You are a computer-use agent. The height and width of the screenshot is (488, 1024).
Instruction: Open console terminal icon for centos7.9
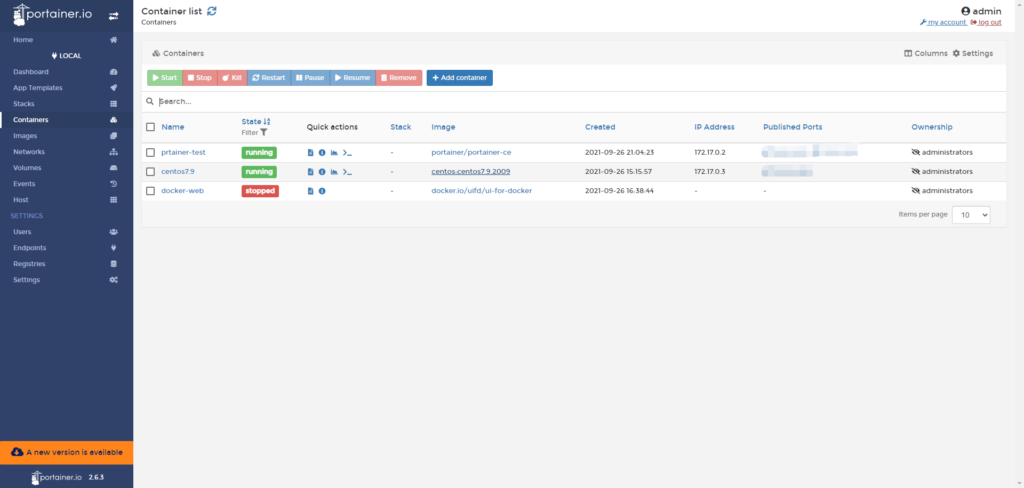pos(347,172)
